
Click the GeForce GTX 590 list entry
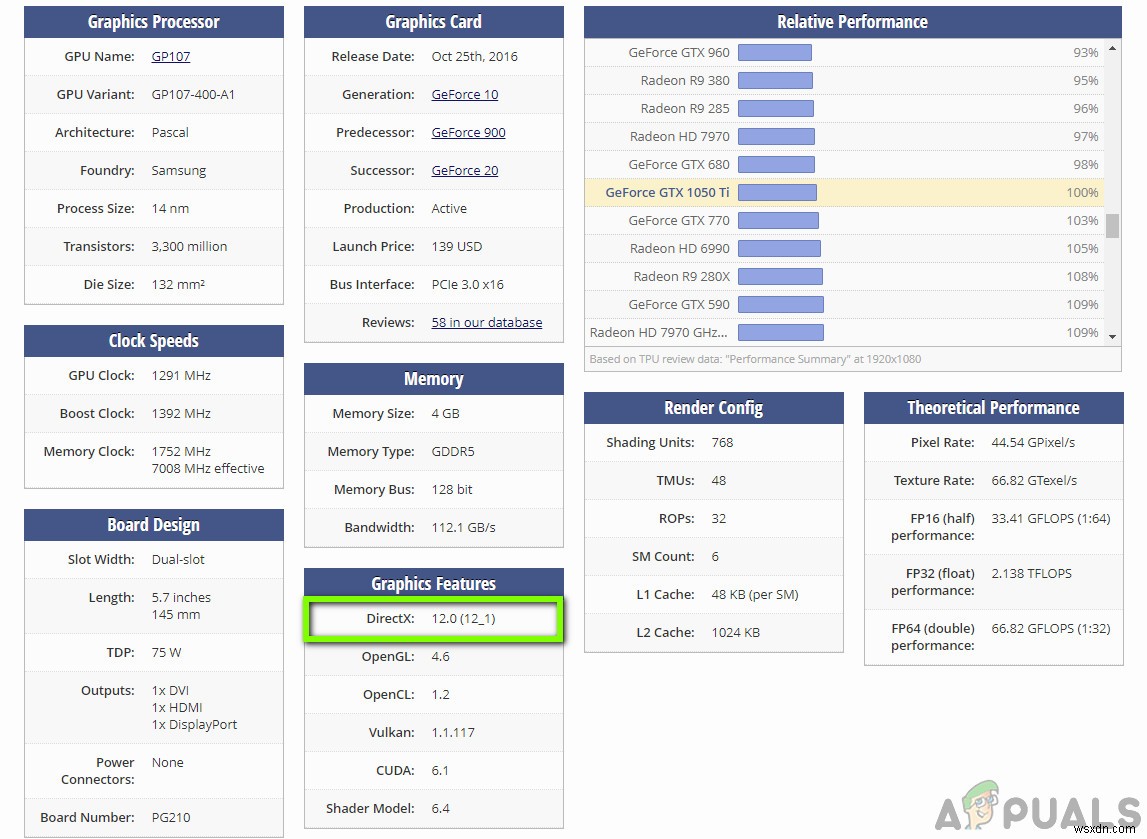[679, 305]
